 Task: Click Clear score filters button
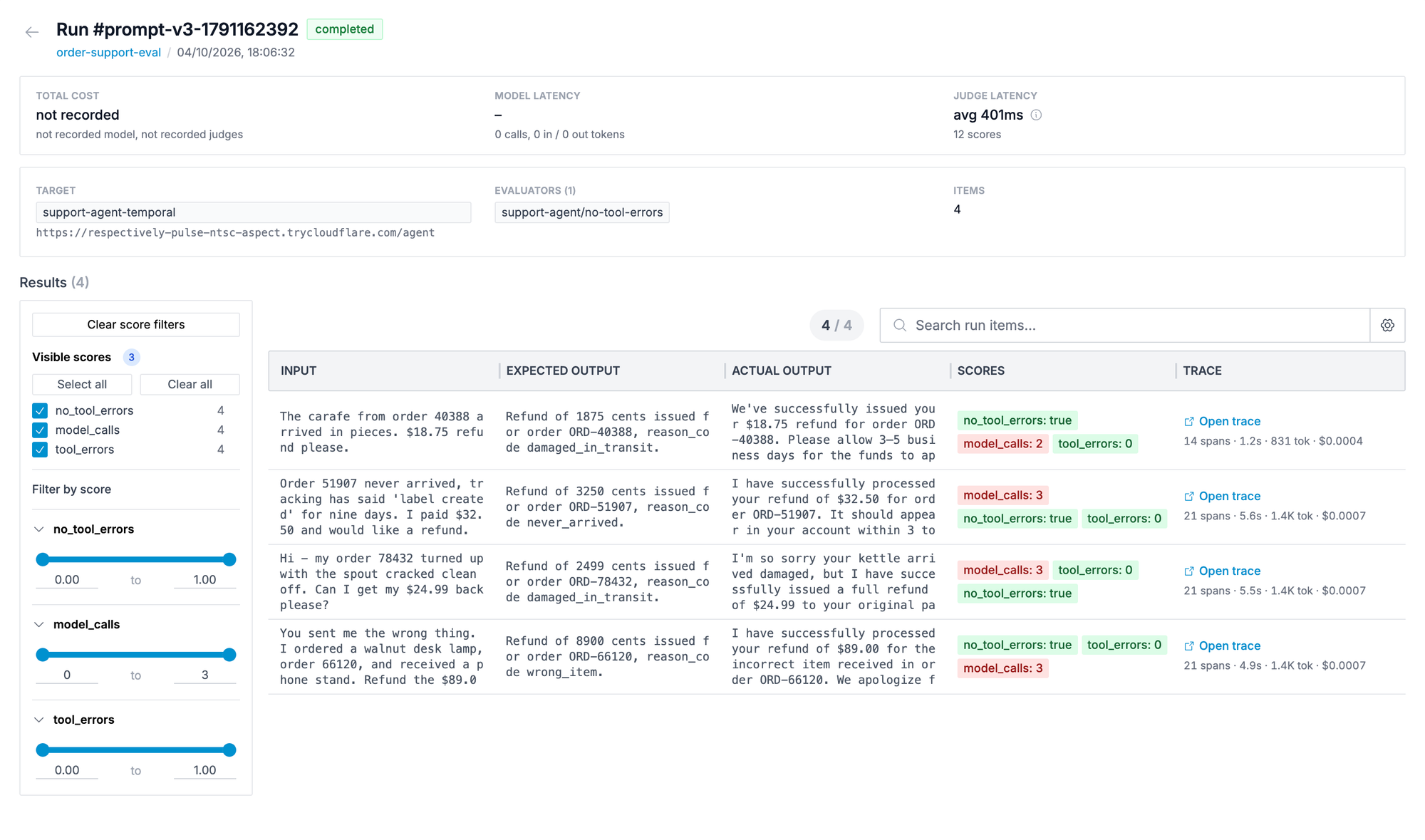click(135, 324)
